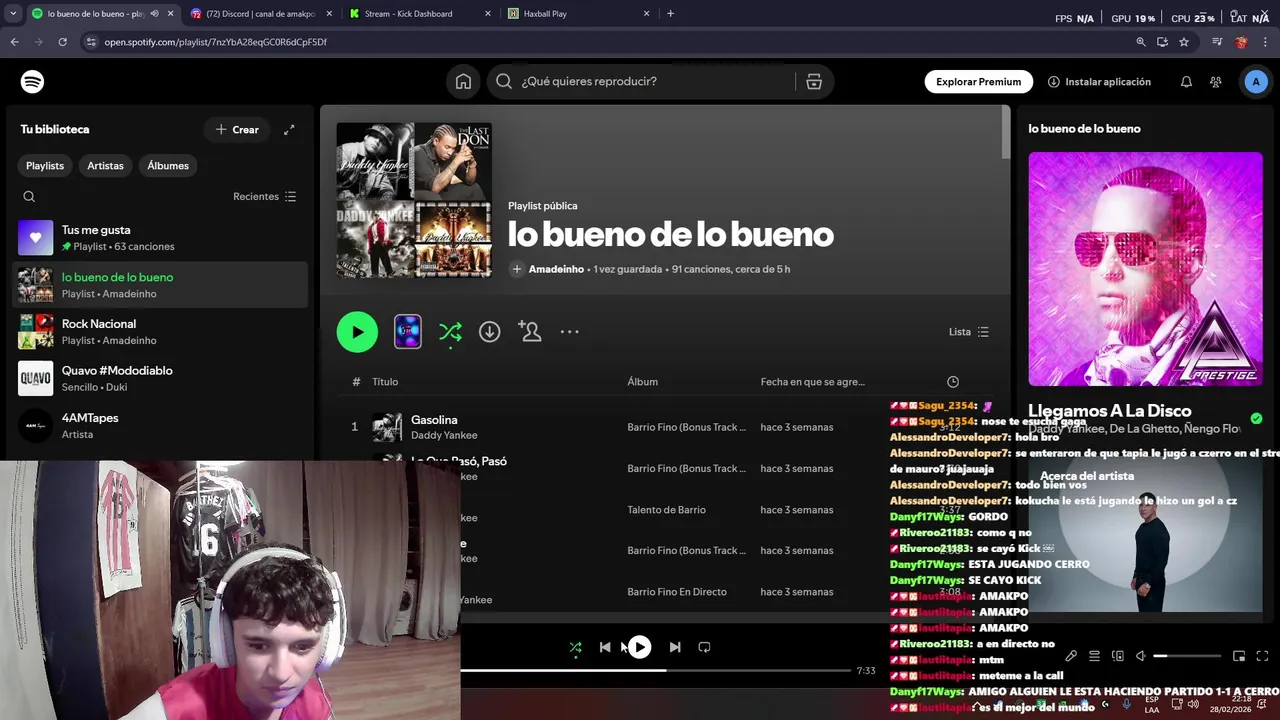The image size is (1280, 720).
Task: Expand Your Library to full view
Action: (289, 130)
